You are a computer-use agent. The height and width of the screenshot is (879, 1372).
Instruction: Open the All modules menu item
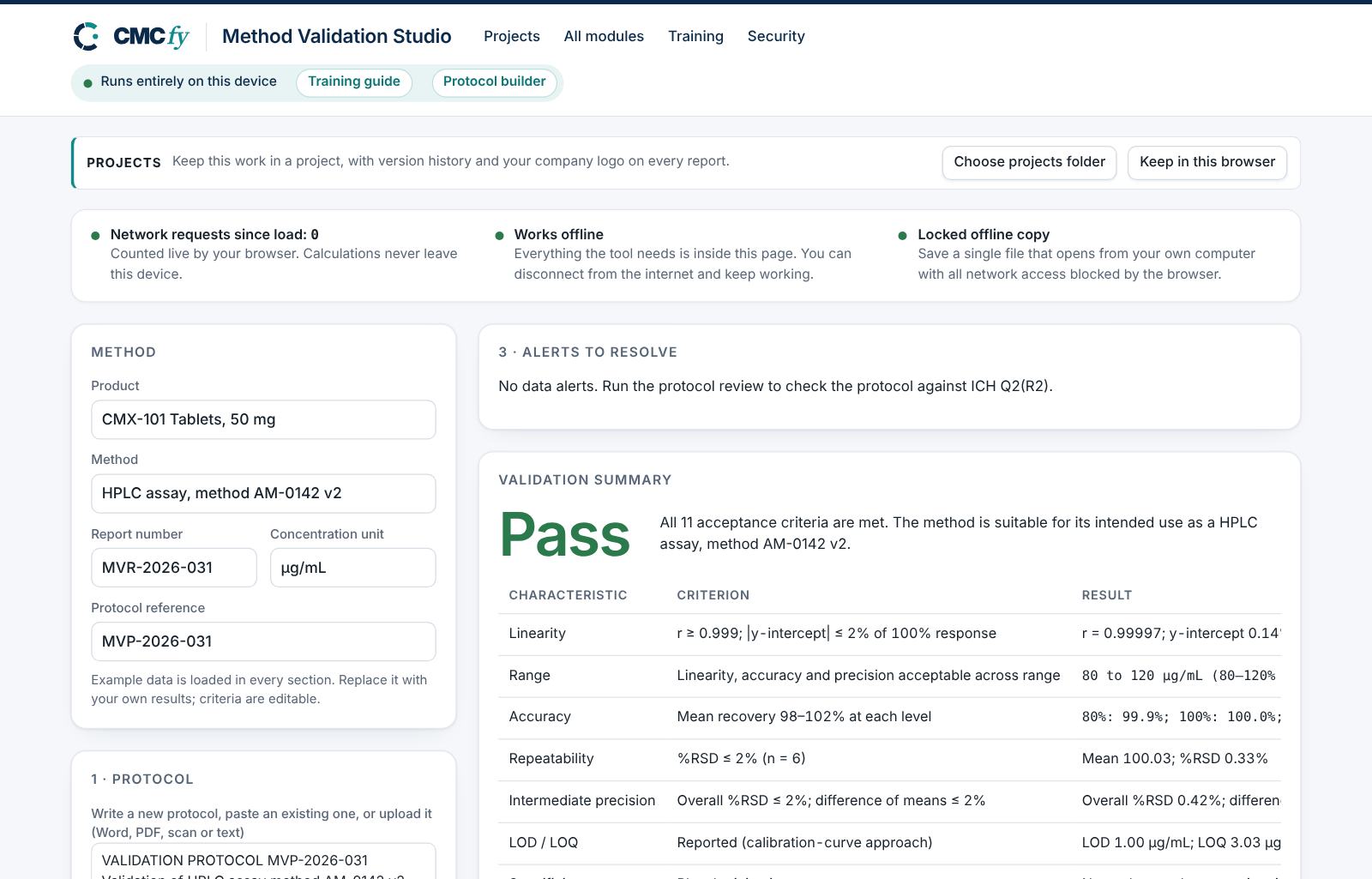(x=604, y=36)
